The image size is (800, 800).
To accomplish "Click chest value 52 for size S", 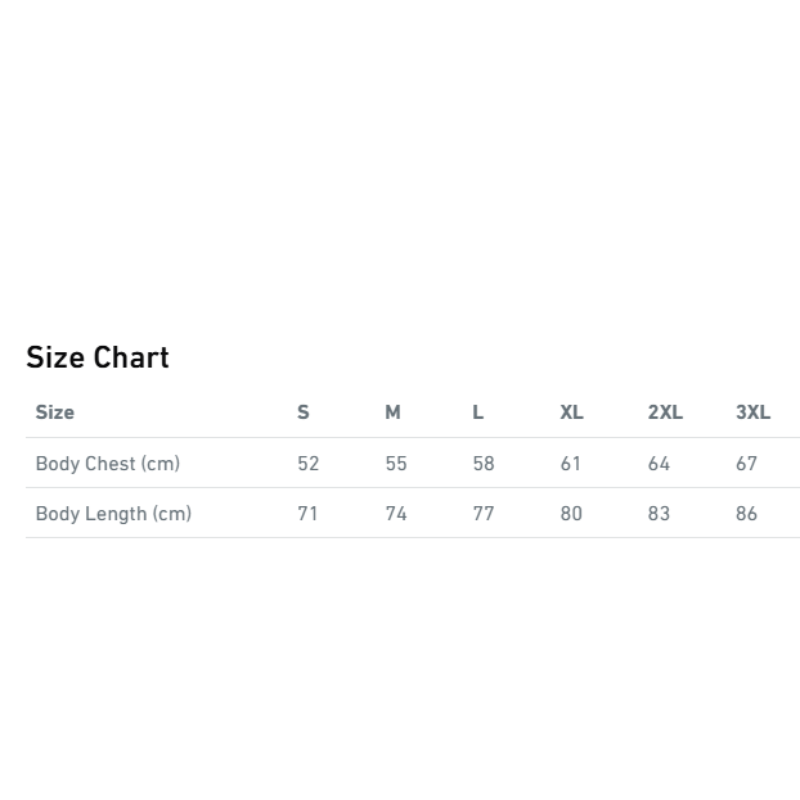I will [x=308, y=464].
